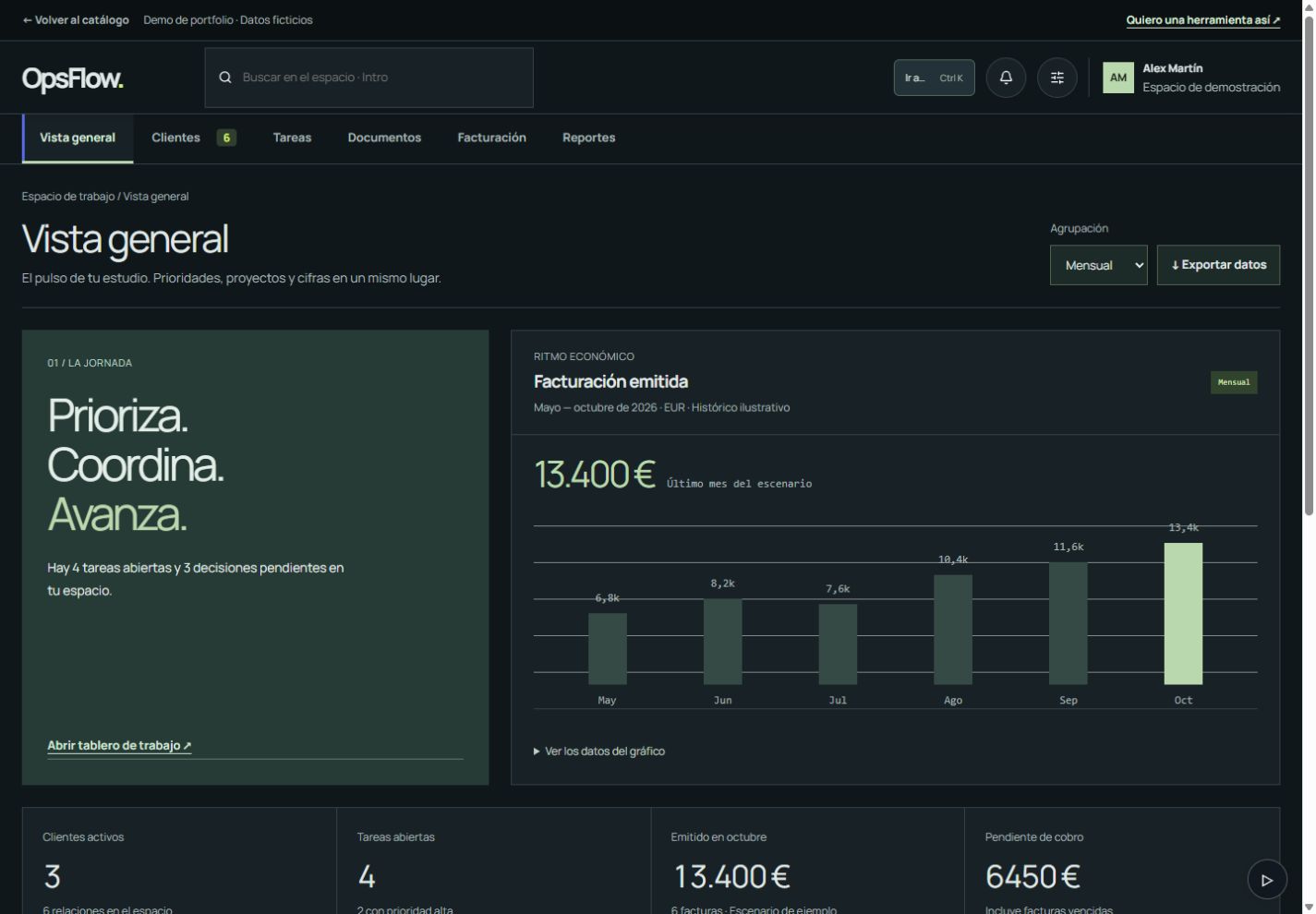The width and height of the screenshot is (1316, 914).
Task: Click the Ir a Ctrl K button
Action: pyautogui.click(x=934, y=78)
